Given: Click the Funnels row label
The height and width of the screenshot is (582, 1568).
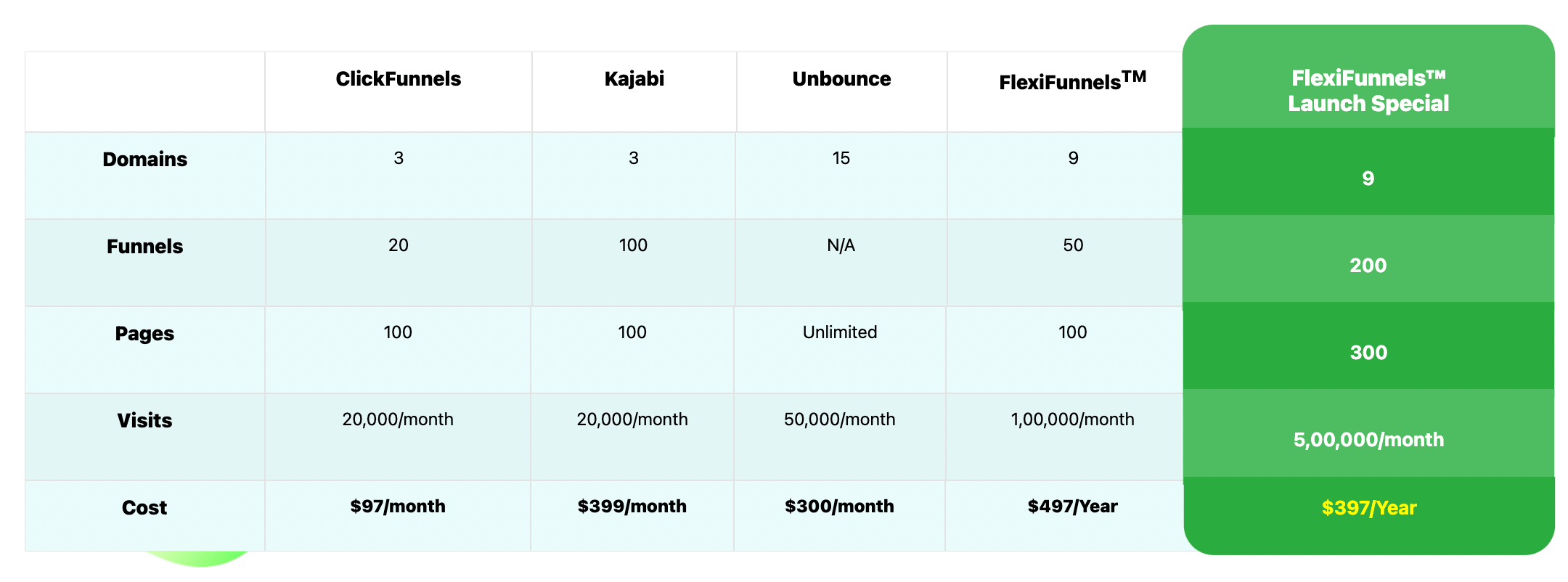Looking at the screenshot, I should 144,247.
